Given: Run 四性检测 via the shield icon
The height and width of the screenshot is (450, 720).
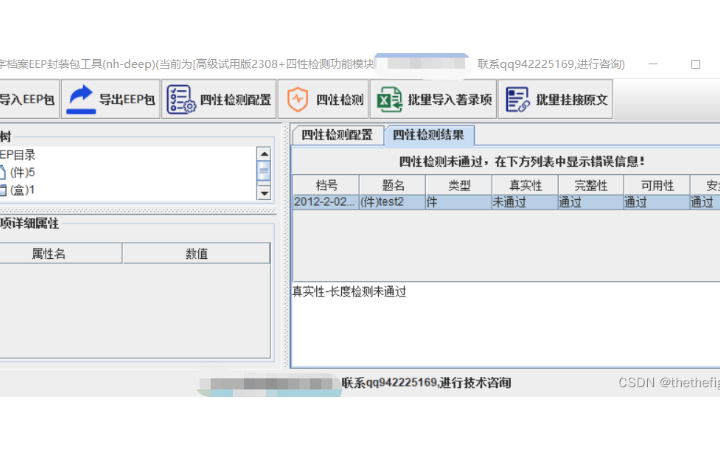Looking at the screenshot, I should coord(298,99).
